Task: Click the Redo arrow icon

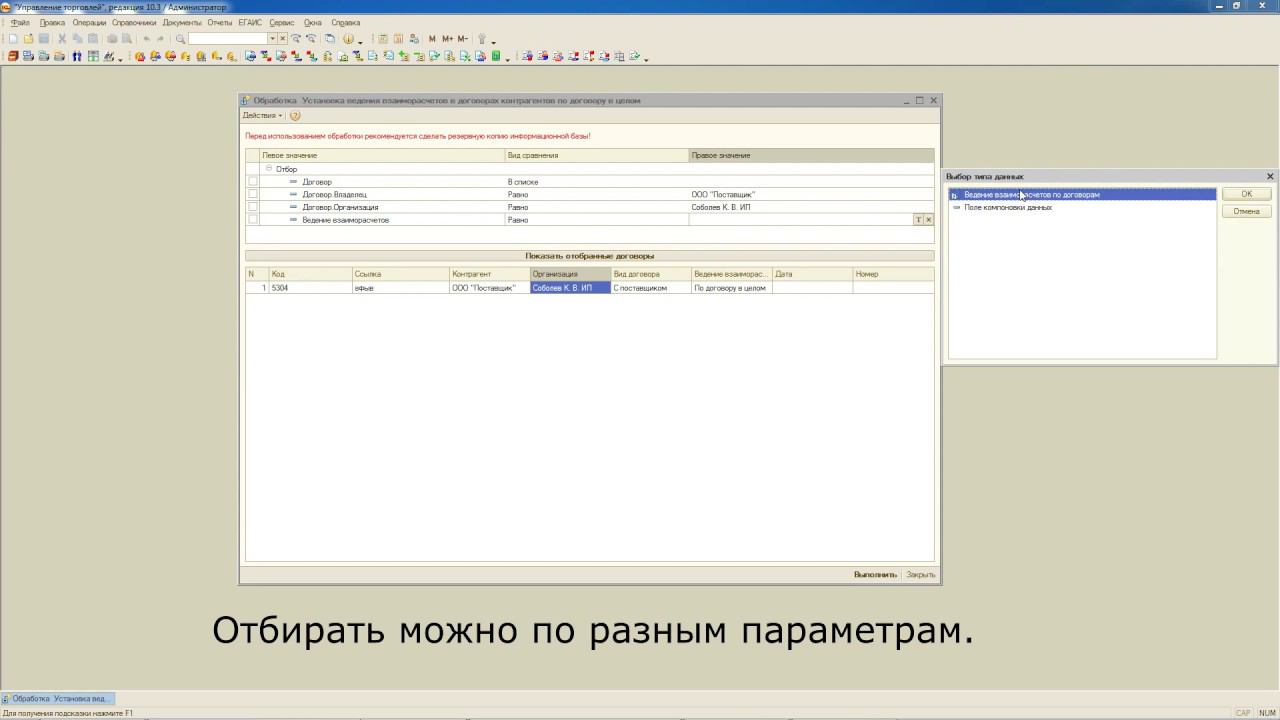Action: 161,39
